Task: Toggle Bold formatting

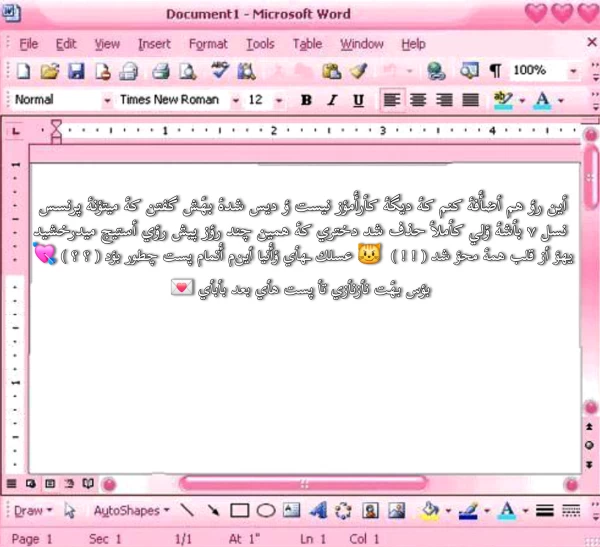Action: coord(306,100)
